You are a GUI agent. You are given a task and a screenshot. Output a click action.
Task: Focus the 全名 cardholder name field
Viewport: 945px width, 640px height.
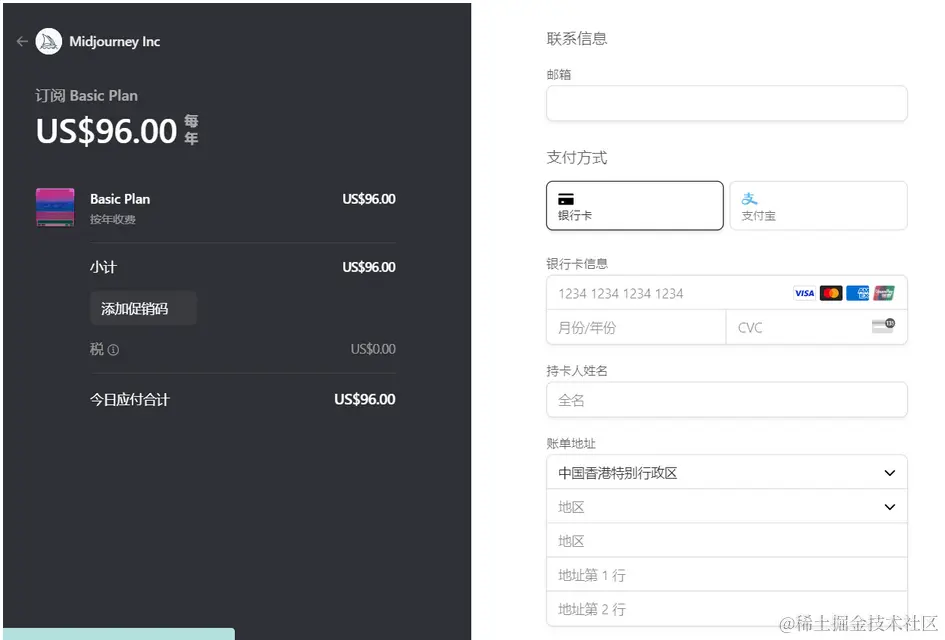coord(727,400)
